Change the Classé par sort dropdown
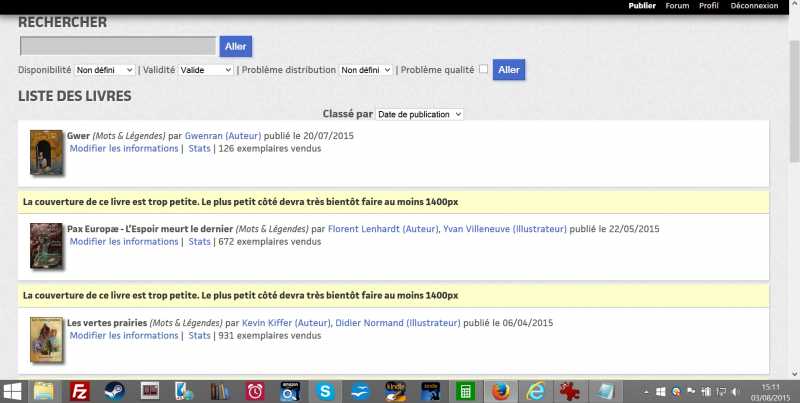Viewport: 800px width, 403px height. (x=419, y=115)
